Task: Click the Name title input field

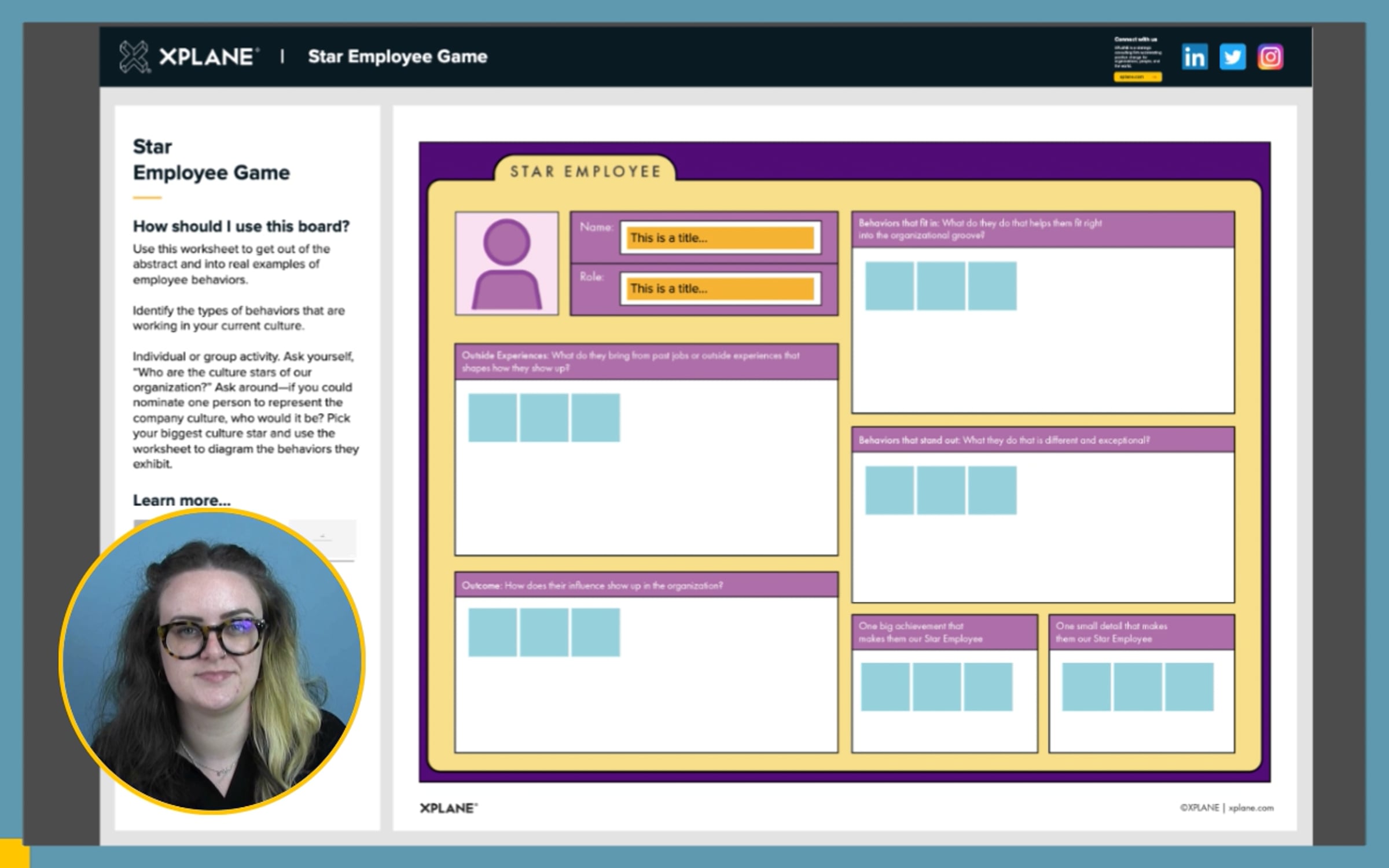Action: click(x=720, y=238)
